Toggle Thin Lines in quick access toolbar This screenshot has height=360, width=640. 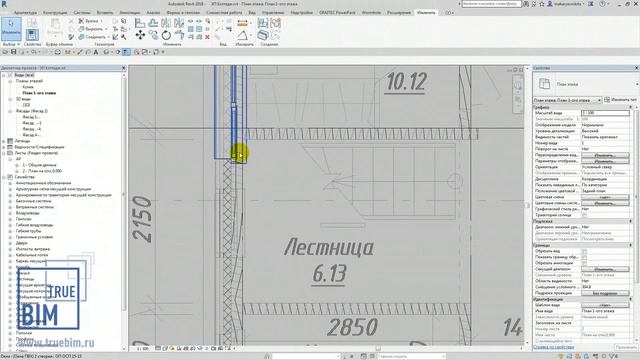click(x=126, y=52)
